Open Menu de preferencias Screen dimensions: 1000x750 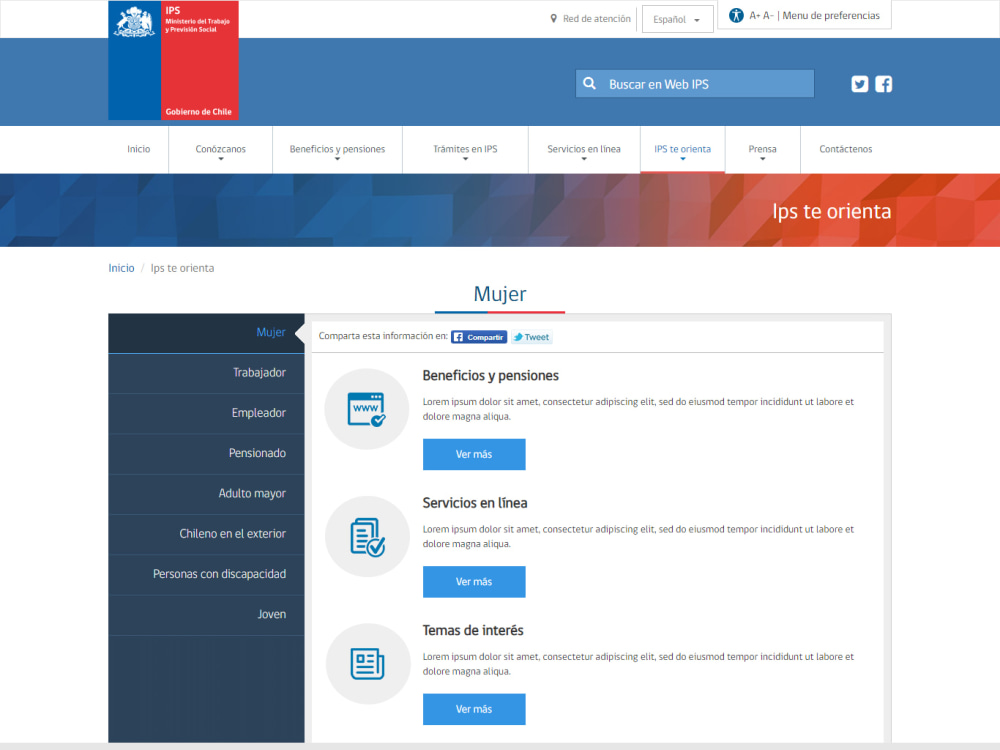(x=831, y=15)
